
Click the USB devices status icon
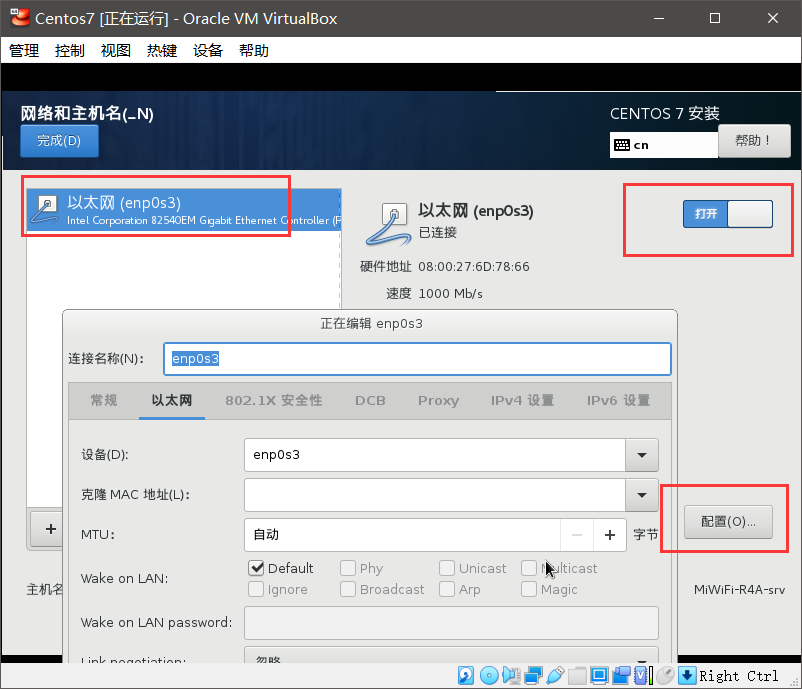(x=555, y=676)
